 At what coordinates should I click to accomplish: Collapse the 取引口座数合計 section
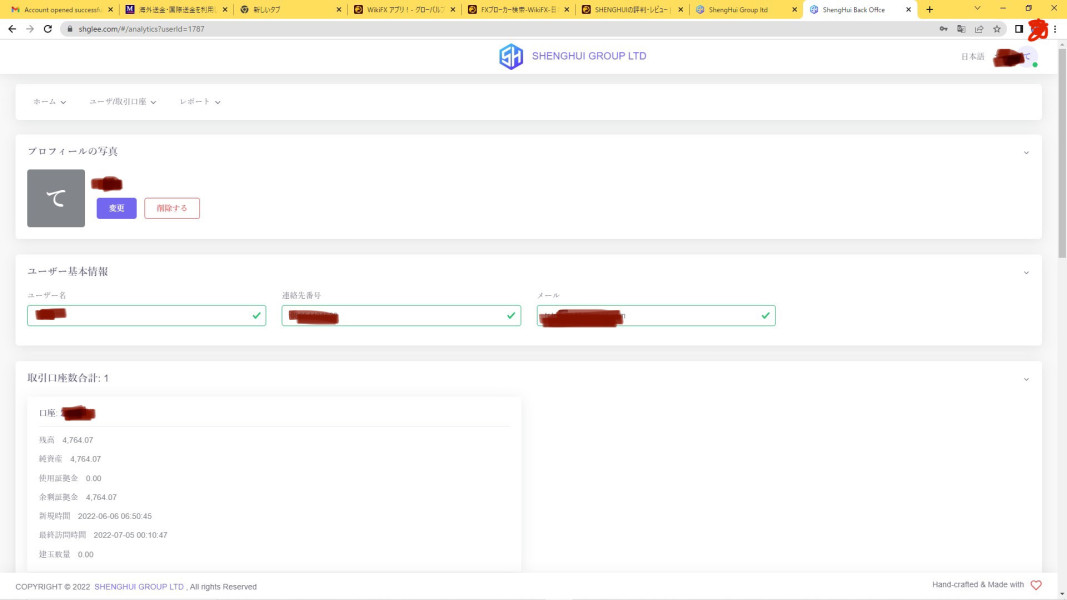[x=1026, y=380]
